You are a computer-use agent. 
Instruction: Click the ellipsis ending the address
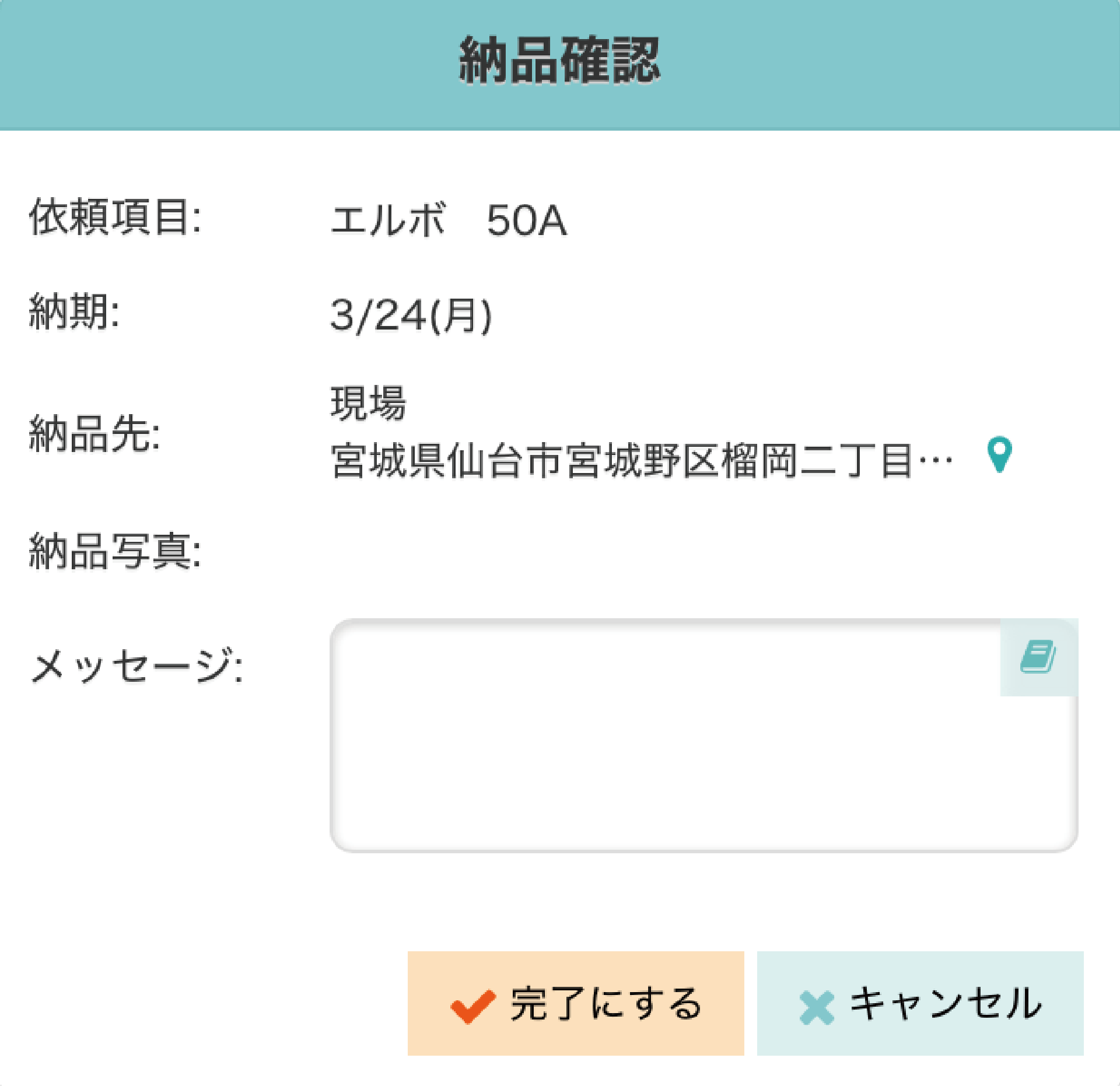936,461
